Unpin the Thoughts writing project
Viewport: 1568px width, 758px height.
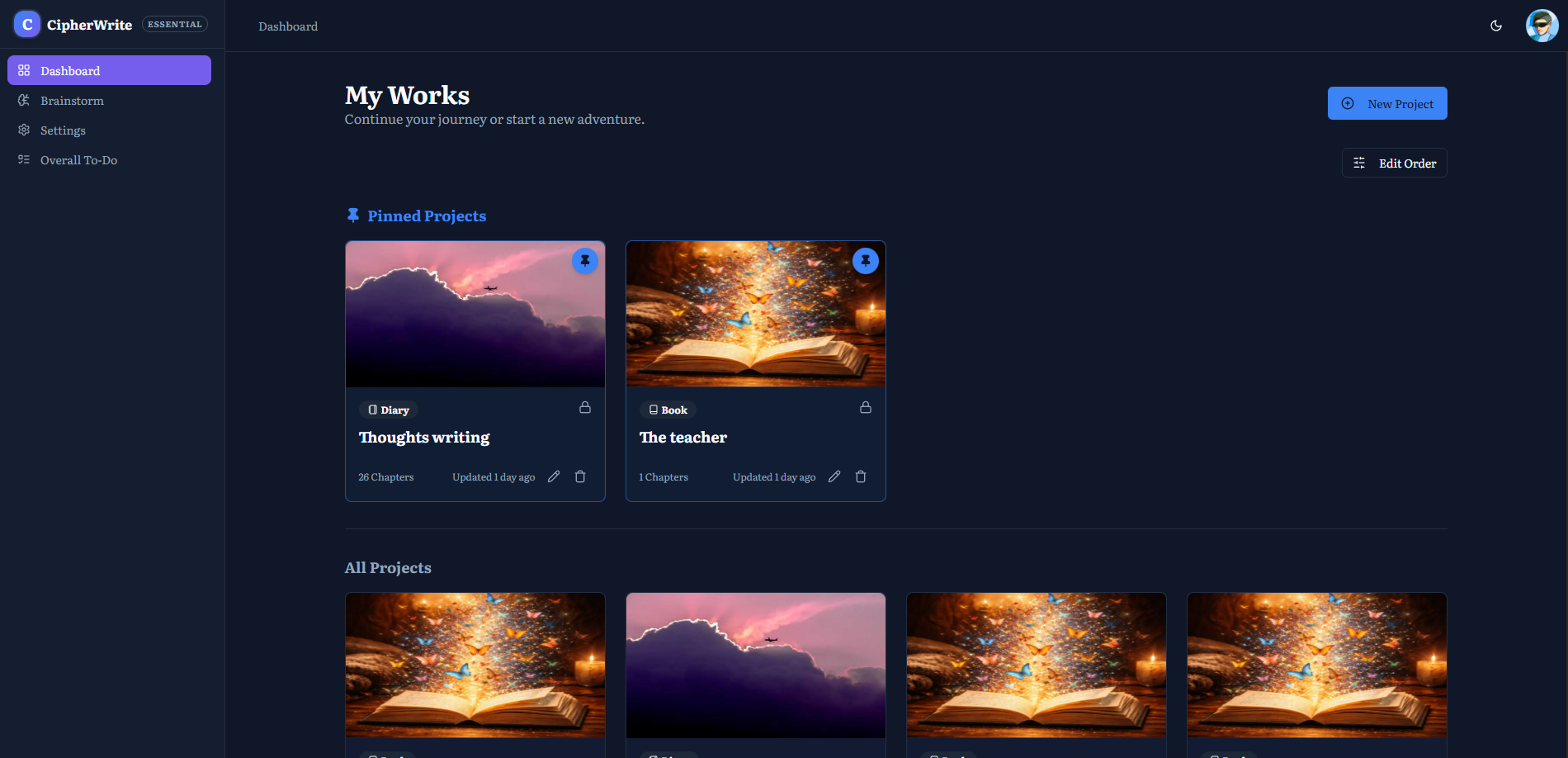click(584, 261)
